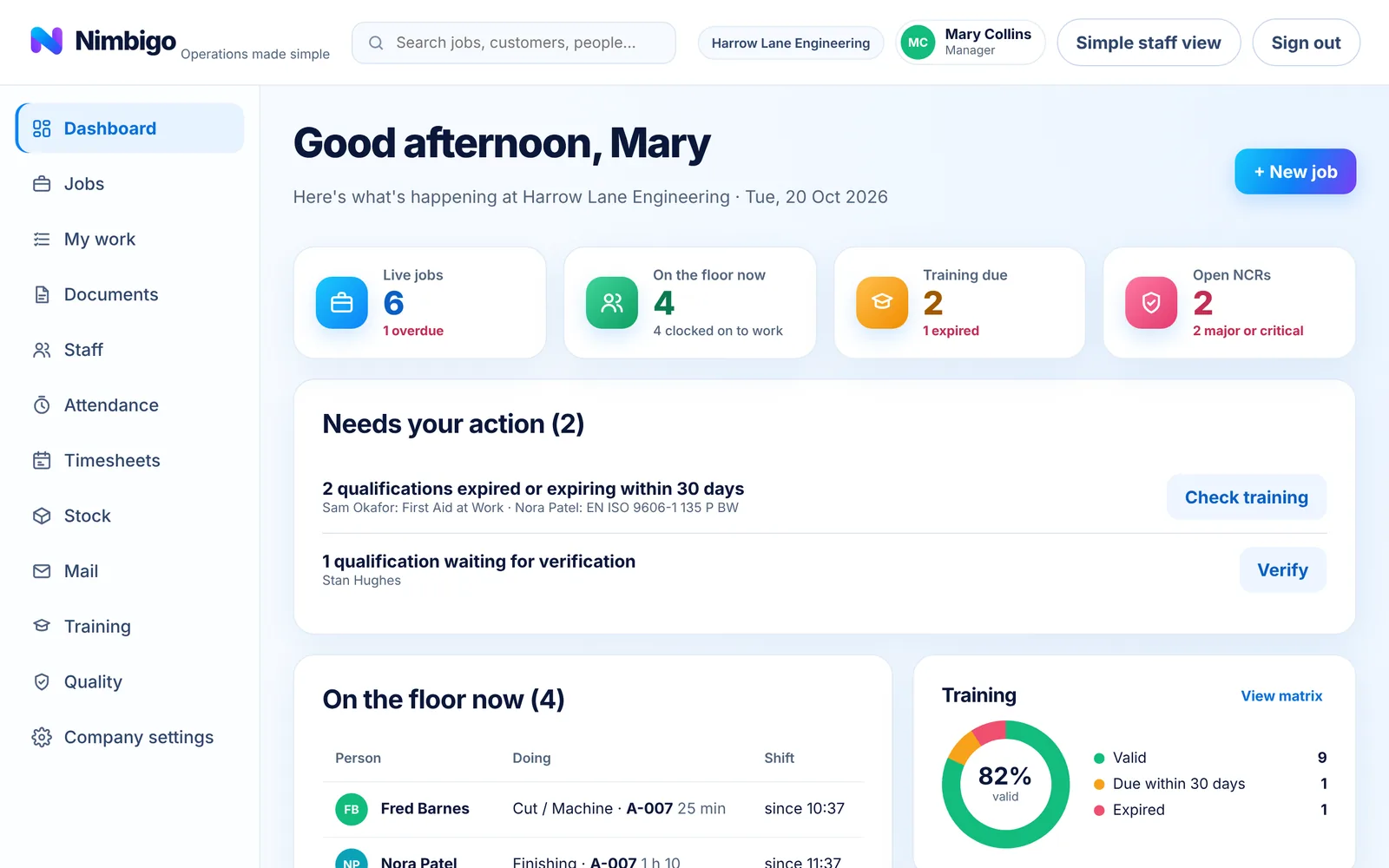Click the Check training button
The height and width of the screenshot is (868, 1389).
click(x=1247, y=497)
